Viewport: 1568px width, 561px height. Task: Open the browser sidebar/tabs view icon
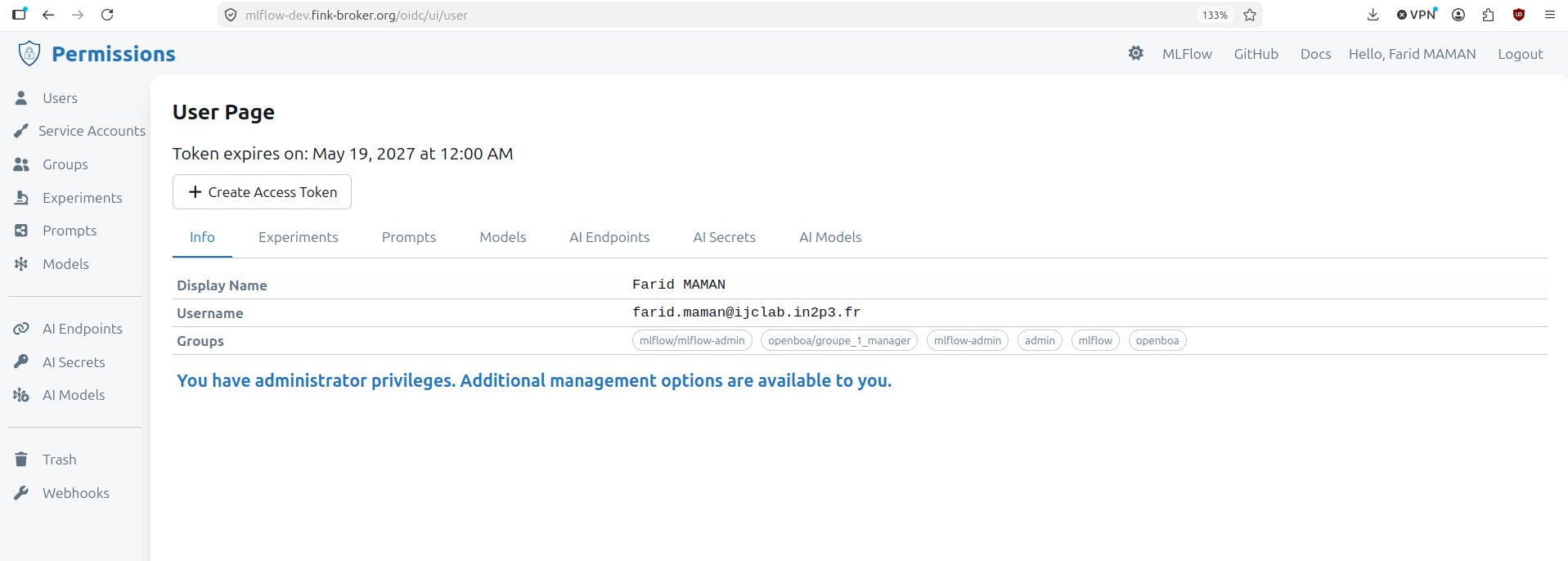(20, 14)
